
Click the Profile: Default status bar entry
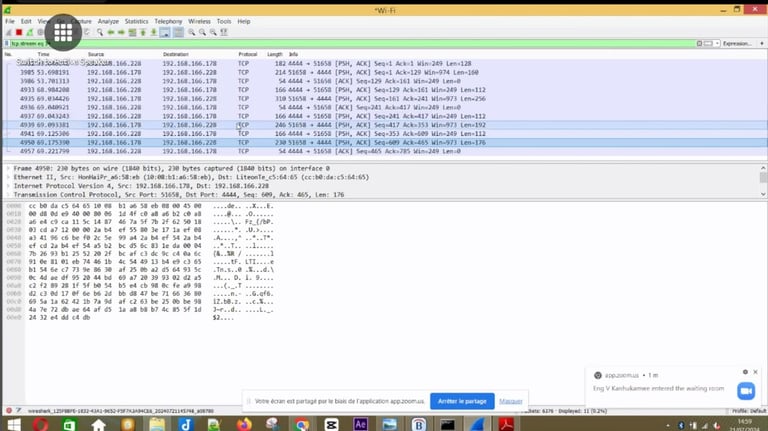pos(749,411)
